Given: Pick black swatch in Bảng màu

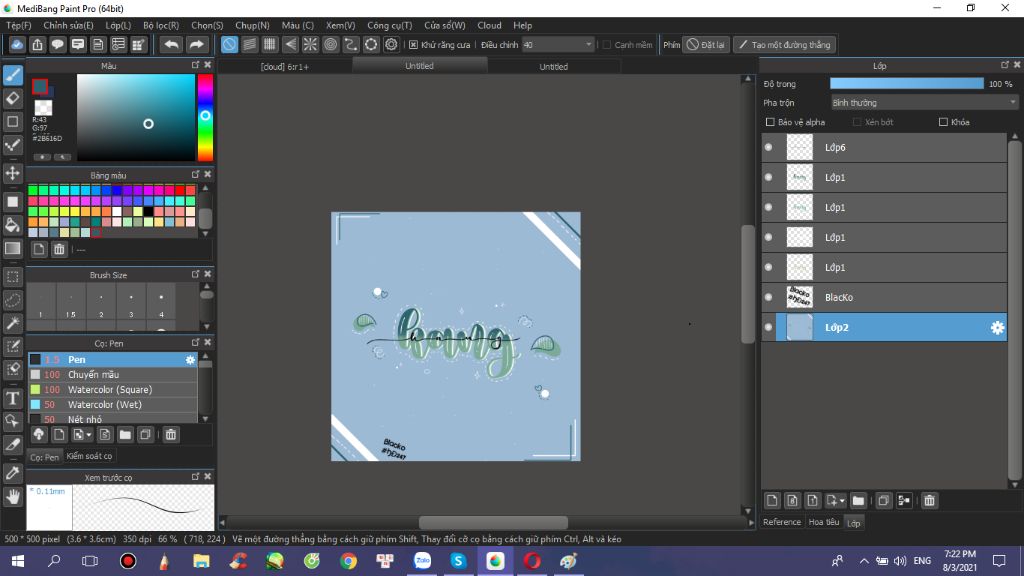Looking at the screenshot, I should point(149,212).
